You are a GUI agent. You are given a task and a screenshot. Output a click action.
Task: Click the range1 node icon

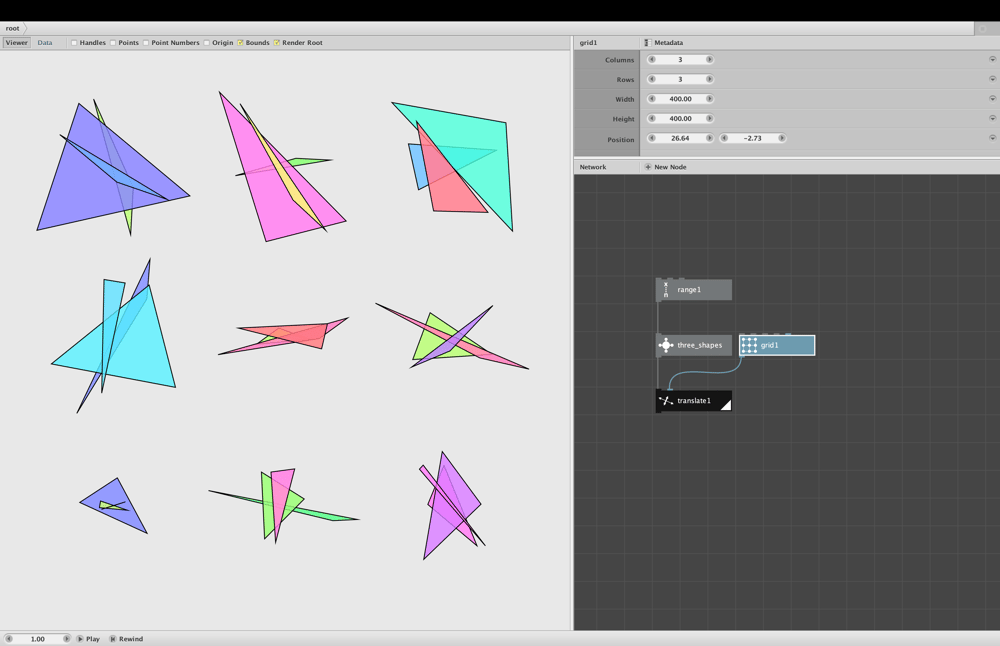click(666, 290)
